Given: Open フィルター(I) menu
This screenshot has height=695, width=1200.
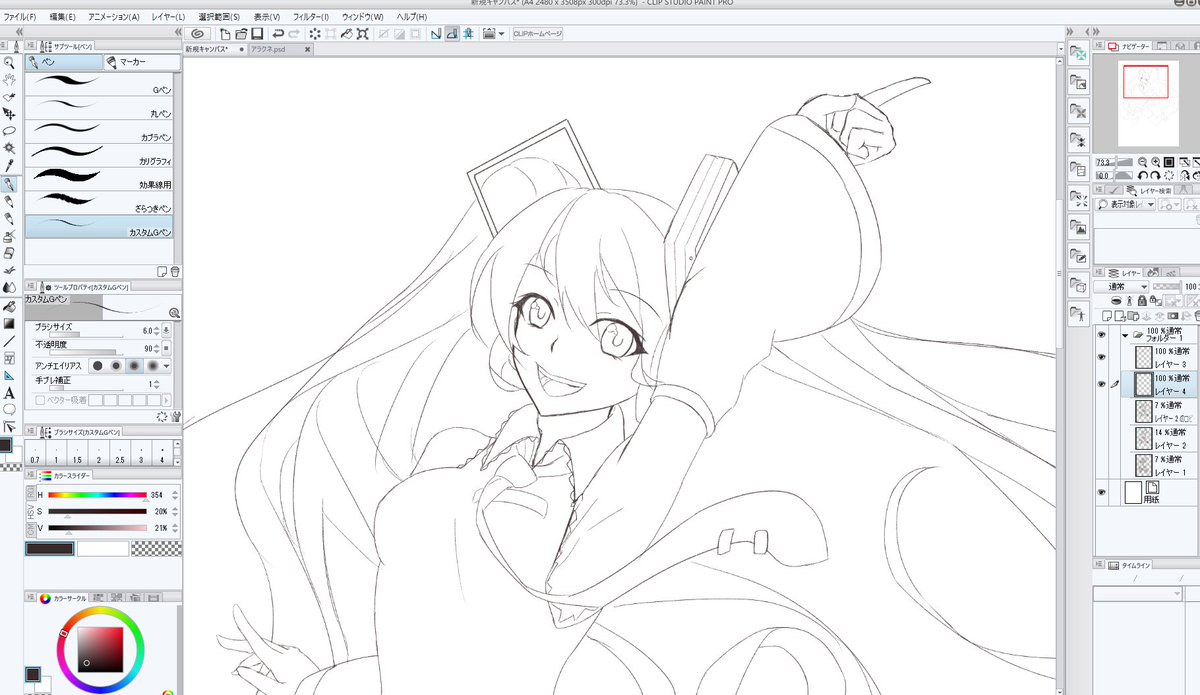Looking at the screenshot, I should 311,17.
